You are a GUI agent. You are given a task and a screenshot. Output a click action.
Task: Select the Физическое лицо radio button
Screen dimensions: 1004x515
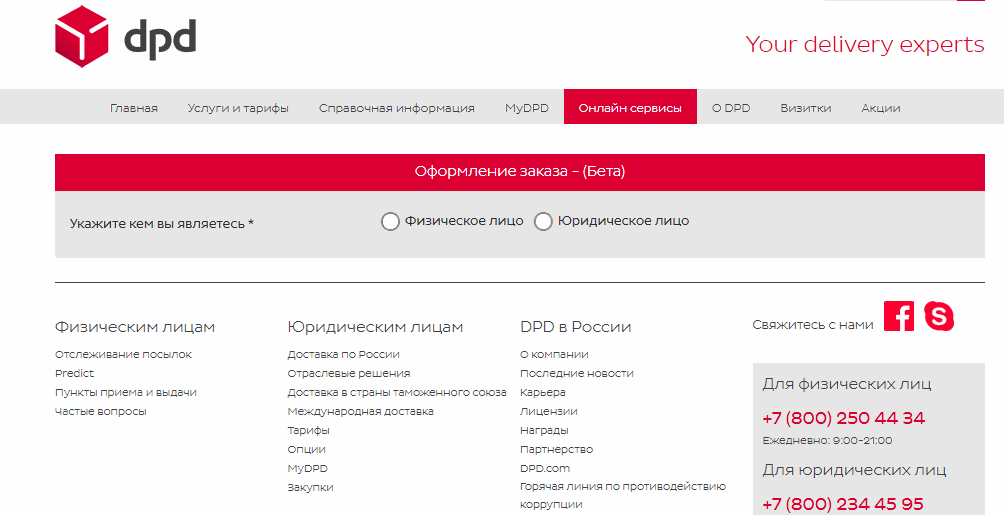pos(390,222)
